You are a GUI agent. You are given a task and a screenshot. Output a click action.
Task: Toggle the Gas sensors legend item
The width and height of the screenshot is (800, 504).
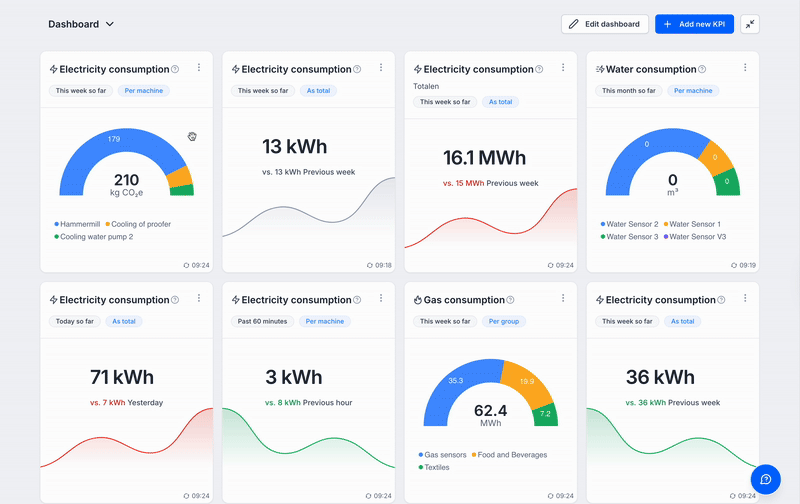[x=442, y=455]
